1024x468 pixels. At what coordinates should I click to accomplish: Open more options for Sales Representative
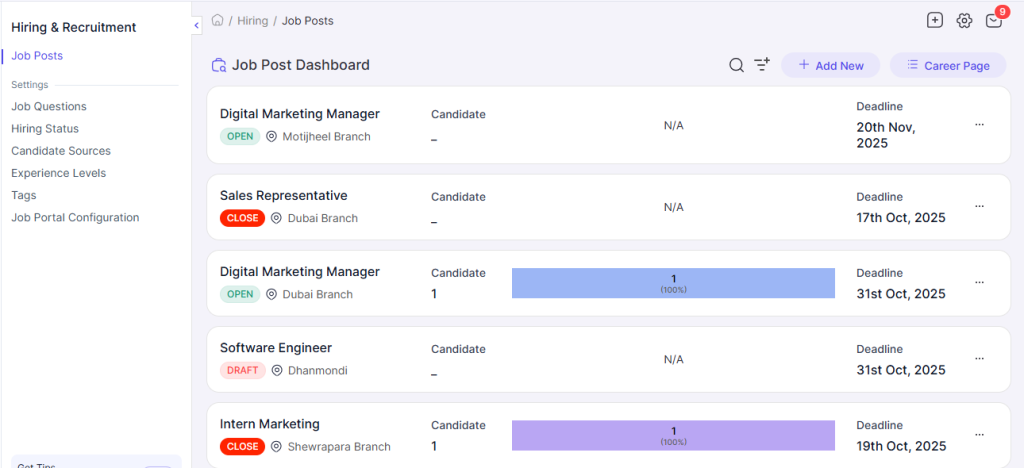[x=979, y=206]
